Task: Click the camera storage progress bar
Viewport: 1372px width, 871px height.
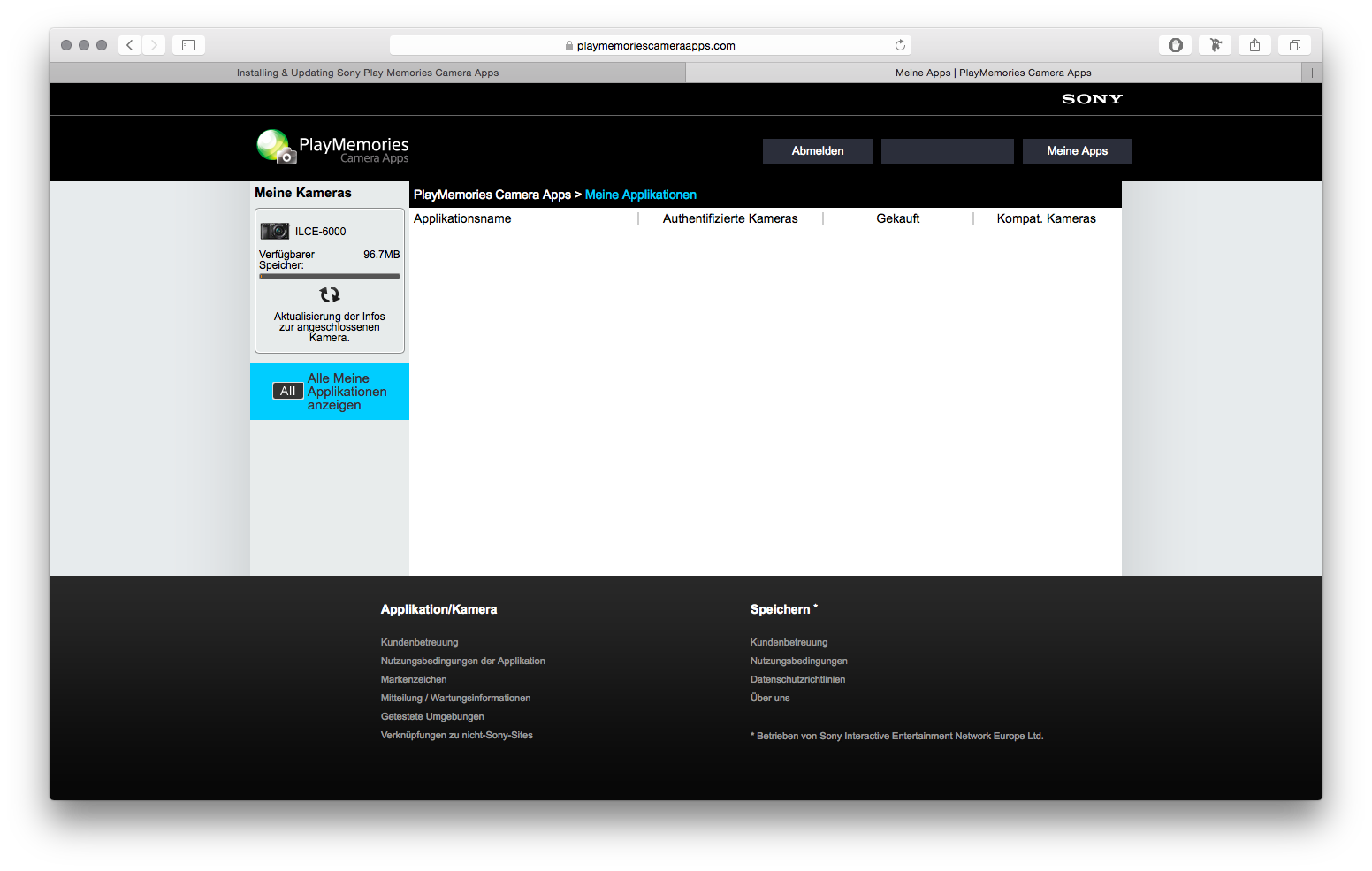Action: click(x=329, y=276)
